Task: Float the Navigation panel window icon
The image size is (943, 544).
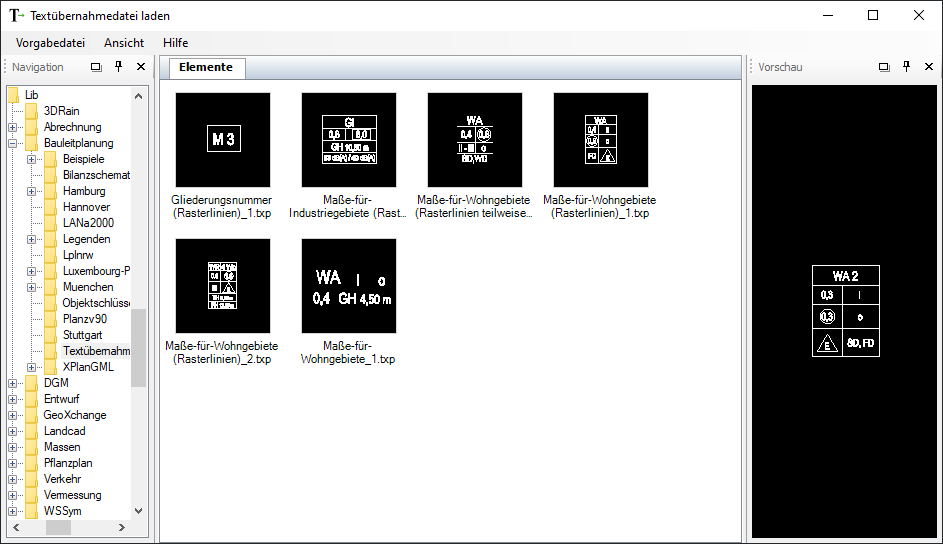Action: (x=96, y=67)
